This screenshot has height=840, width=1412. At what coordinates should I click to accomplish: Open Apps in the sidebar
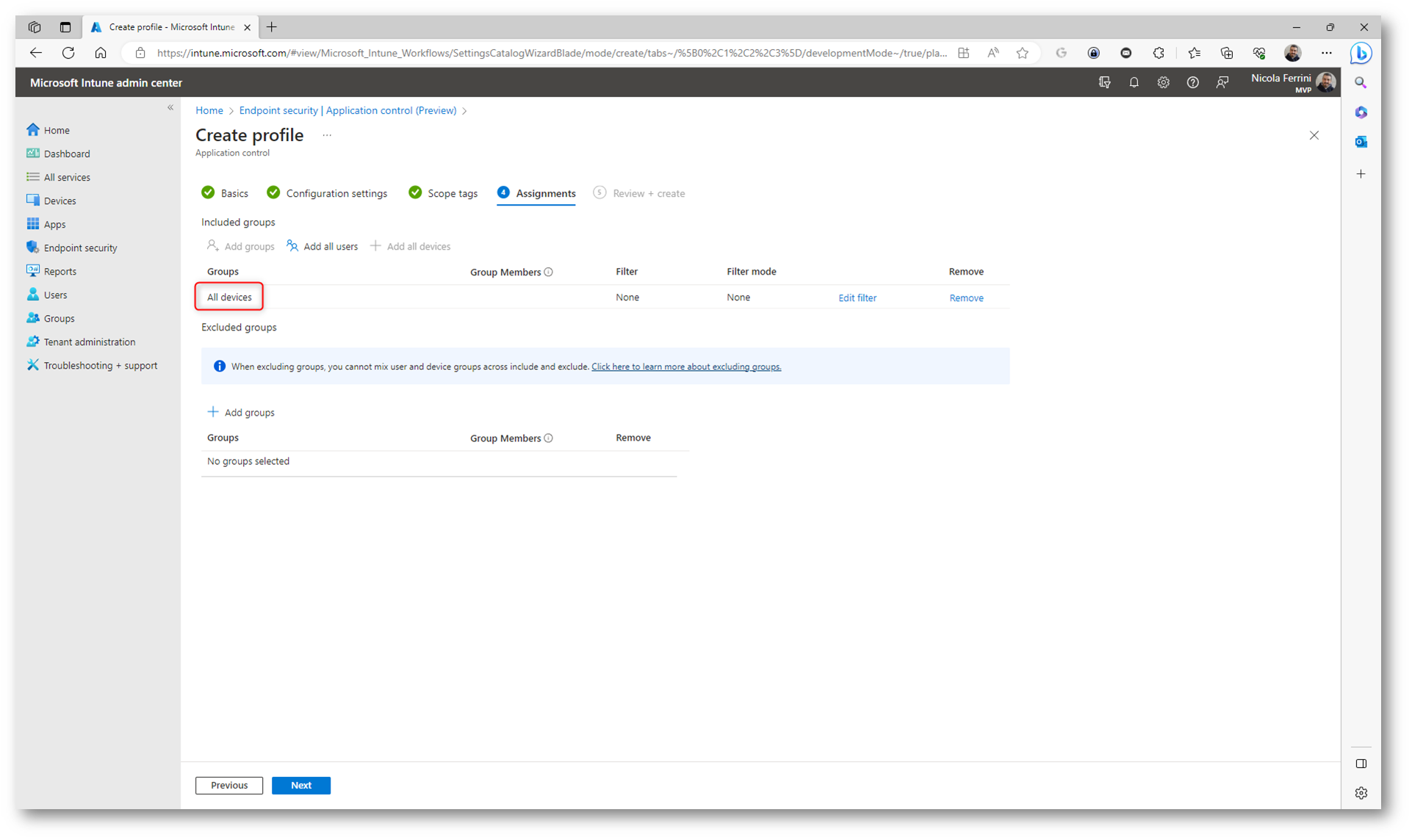point(46,224)
